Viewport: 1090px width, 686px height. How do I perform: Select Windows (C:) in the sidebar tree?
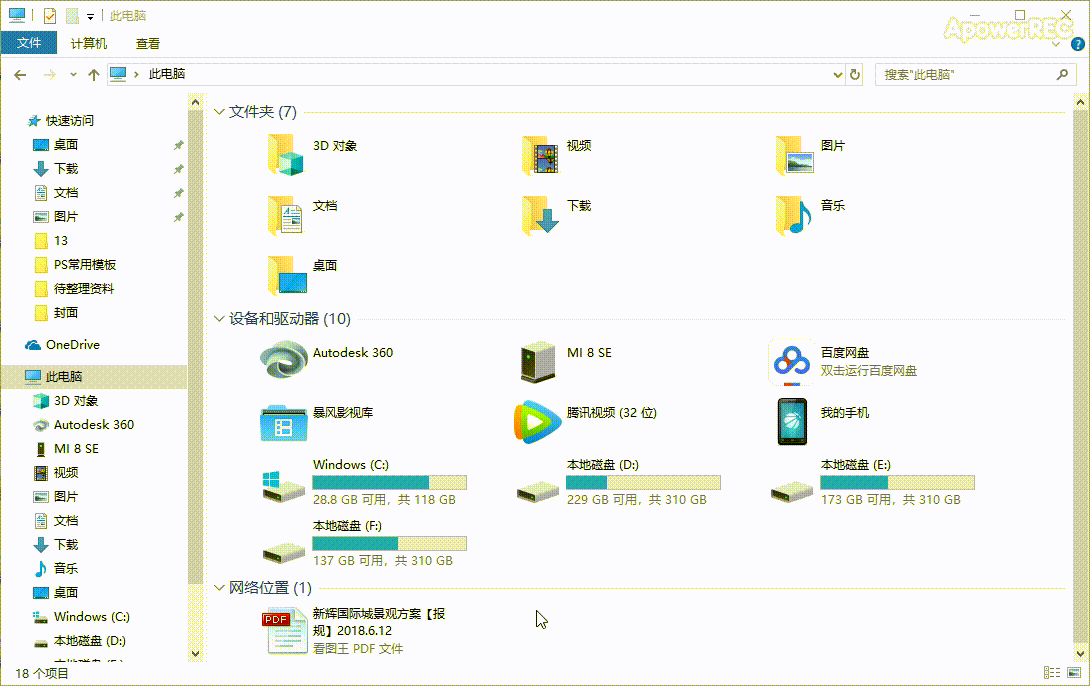click(x=92, y=616)
